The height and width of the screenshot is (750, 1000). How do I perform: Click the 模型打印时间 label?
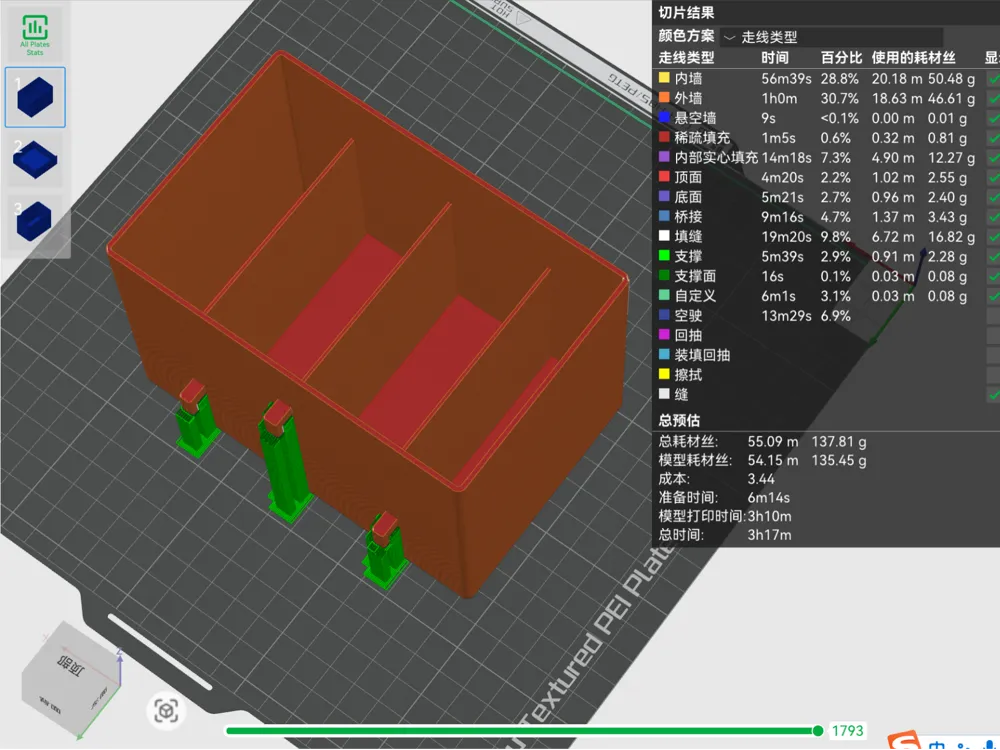702,517
